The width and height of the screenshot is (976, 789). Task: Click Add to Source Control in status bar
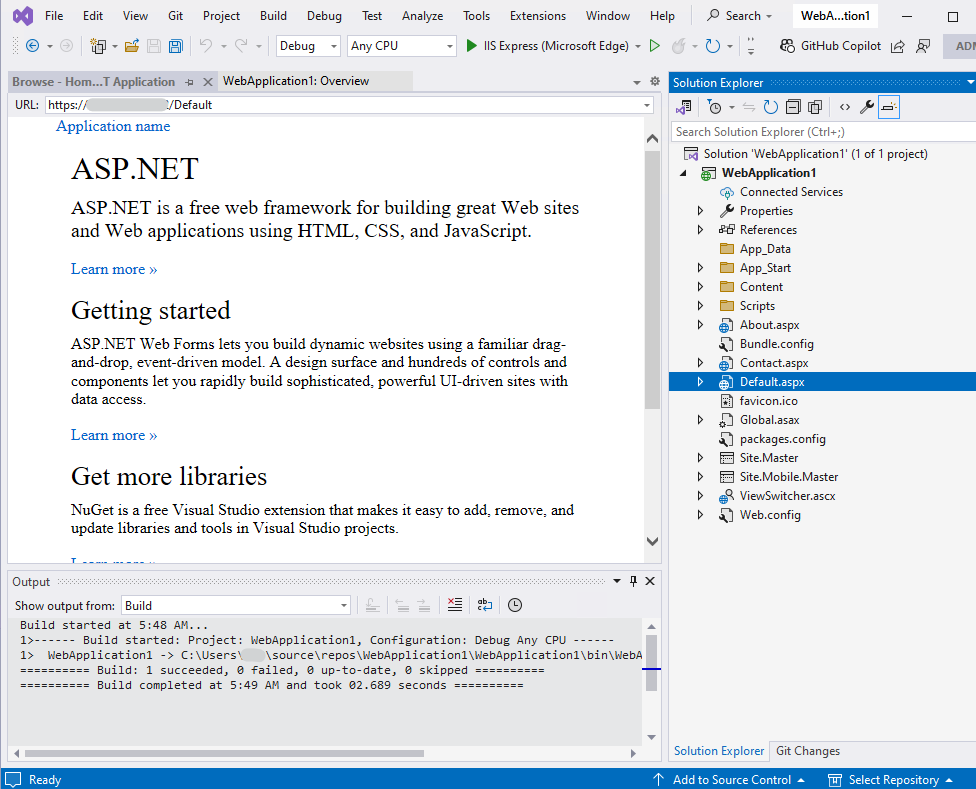click(729, 780)
